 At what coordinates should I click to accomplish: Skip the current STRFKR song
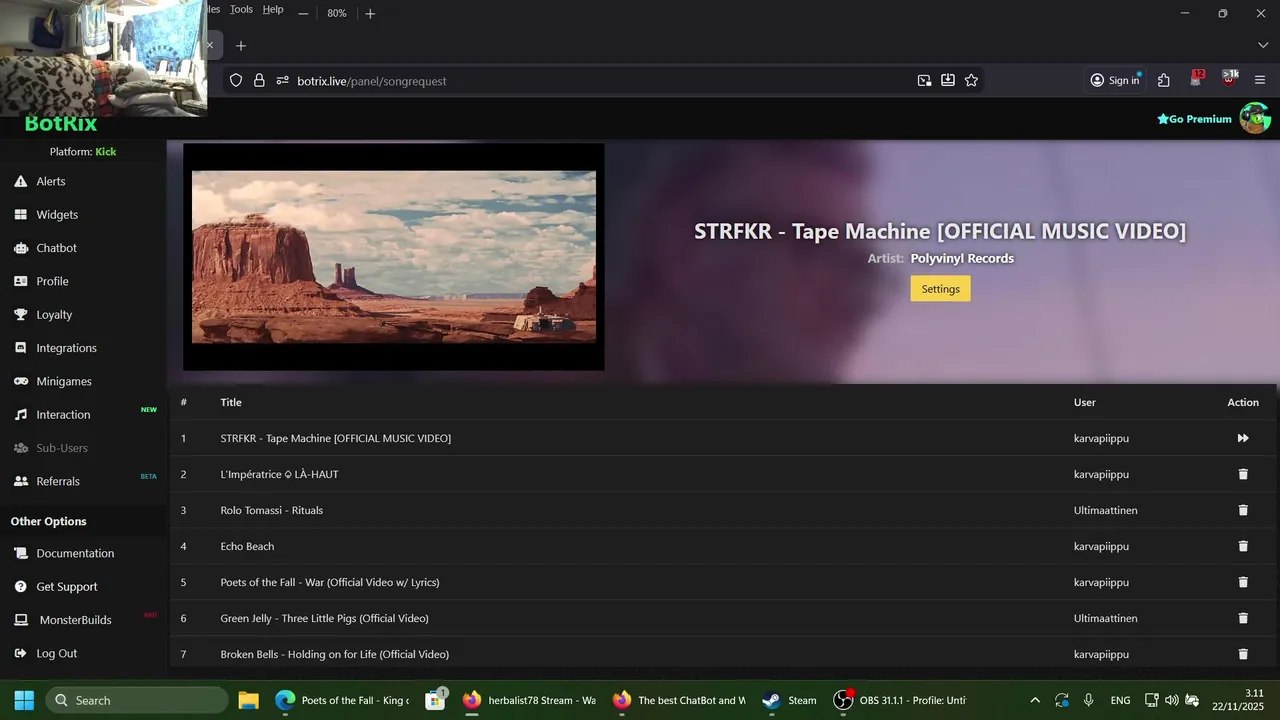pos(1243,438)
